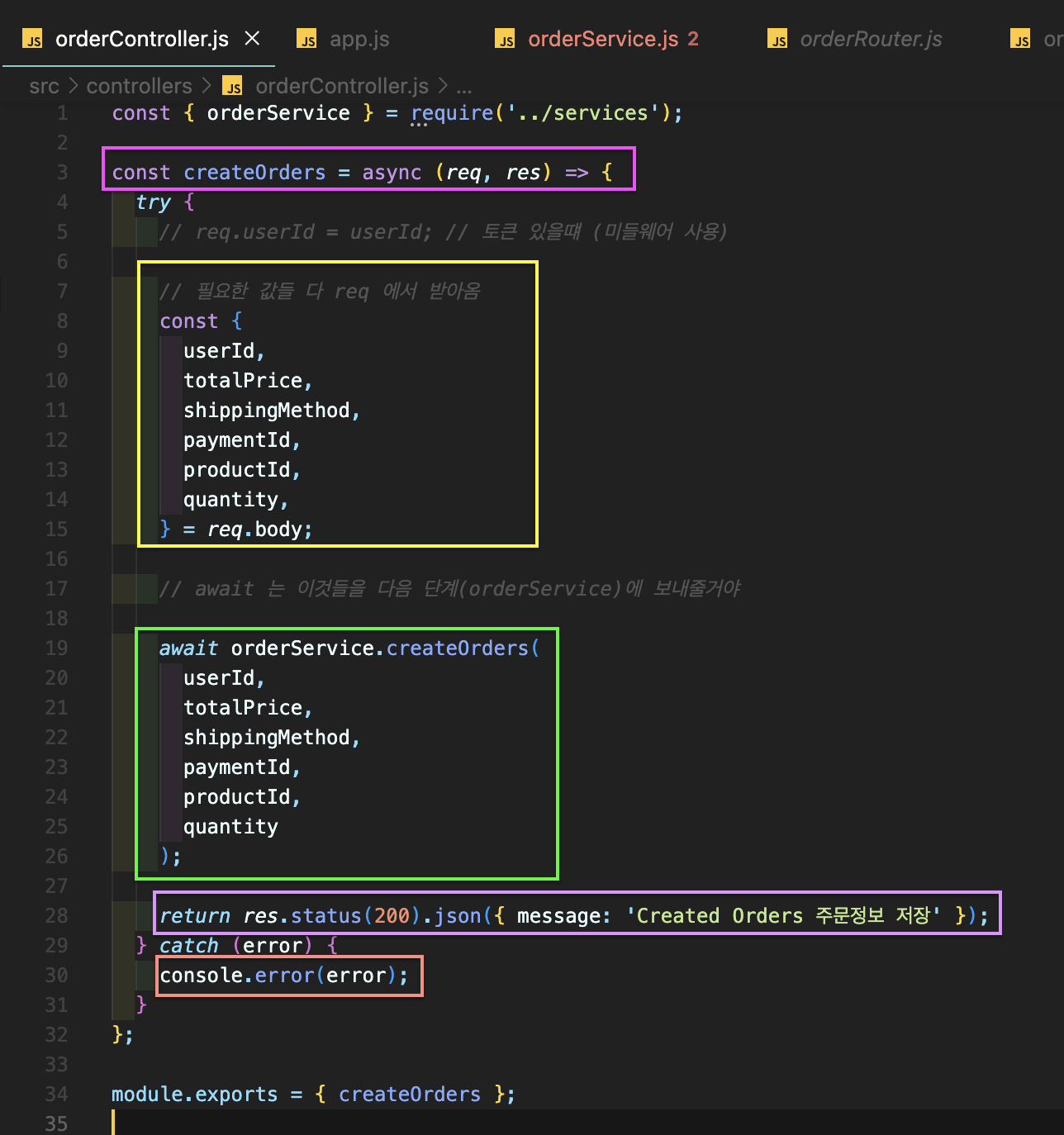This screenshot has width=1064, height=1135.
Task: Click userId on line 20
Action: [219, 678]
